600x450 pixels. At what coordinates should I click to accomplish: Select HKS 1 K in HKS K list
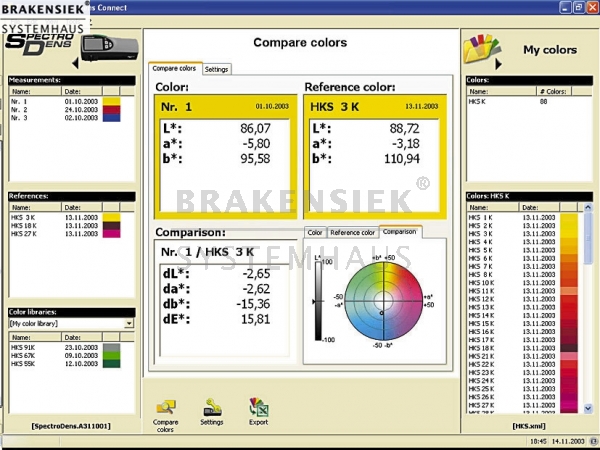523,217
